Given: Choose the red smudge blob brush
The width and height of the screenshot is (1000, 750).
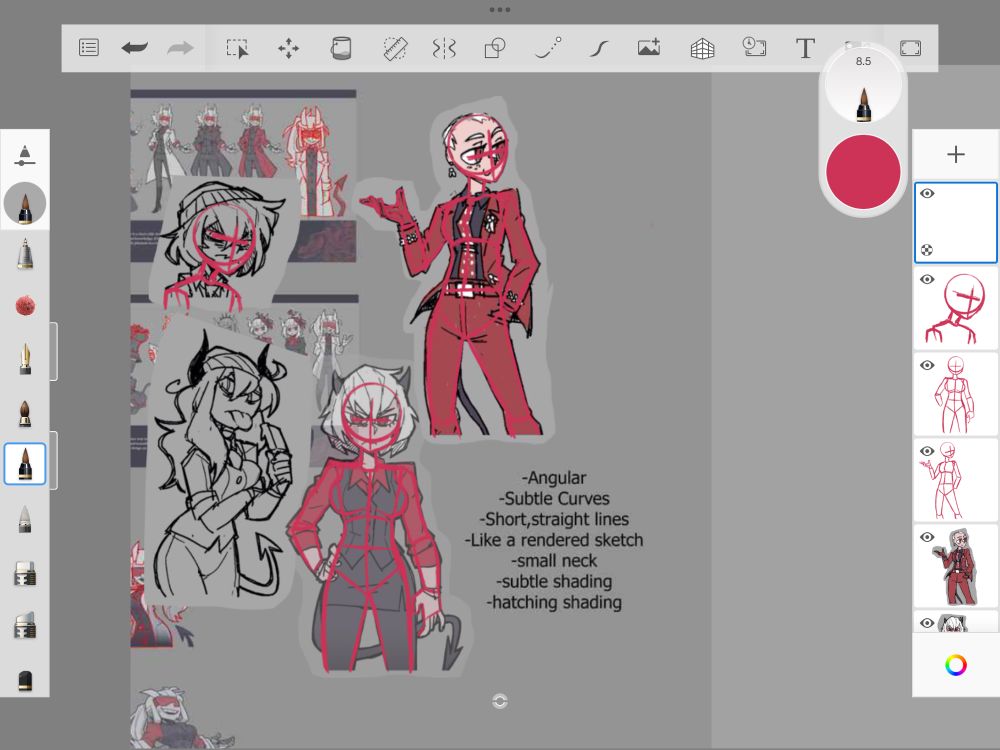Looking at the screenshot, I should 25,305.
